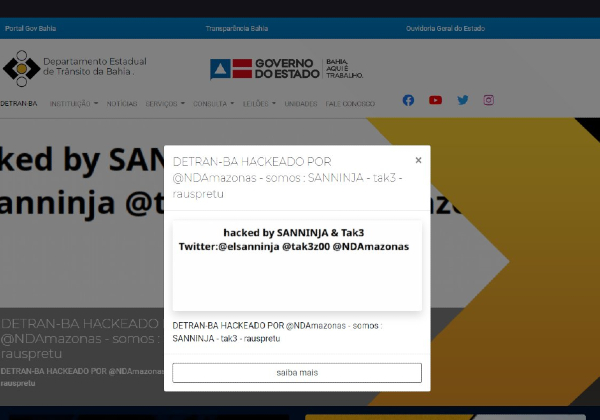Screen dimensions: 600x420
Task: Click the saiba mais button
Action: click(x=297, y=373)
